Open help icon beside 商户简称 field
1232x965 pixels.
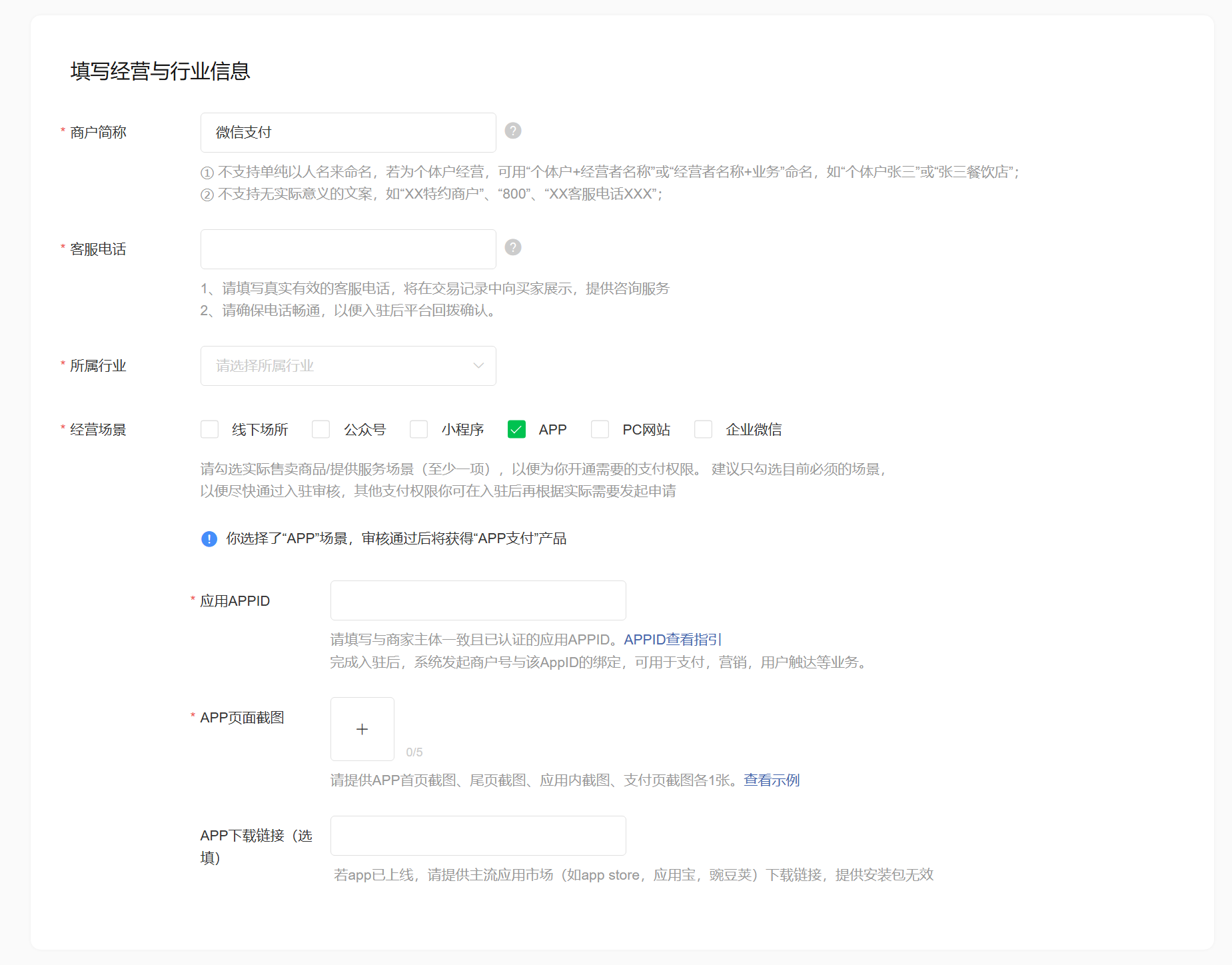pos(512,131)
